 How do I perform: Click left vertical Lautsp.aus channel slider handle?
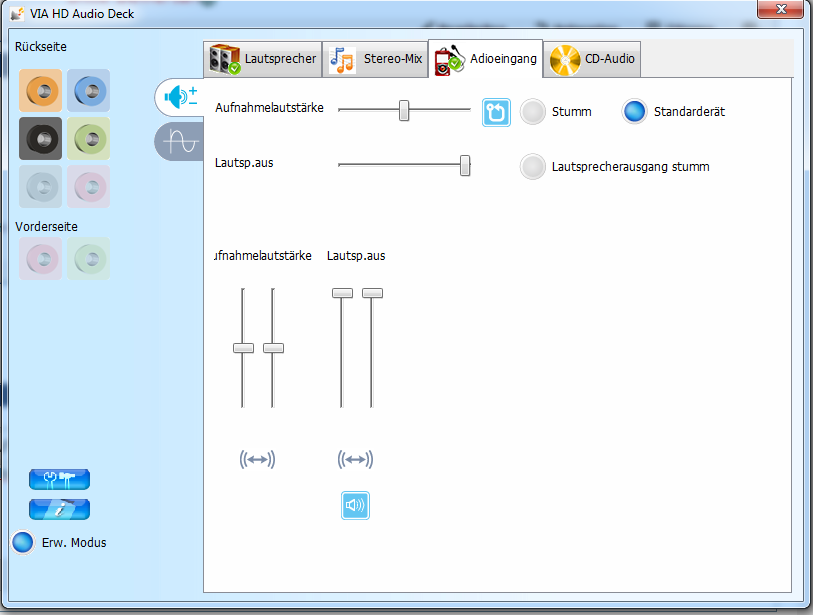point(342,293)
